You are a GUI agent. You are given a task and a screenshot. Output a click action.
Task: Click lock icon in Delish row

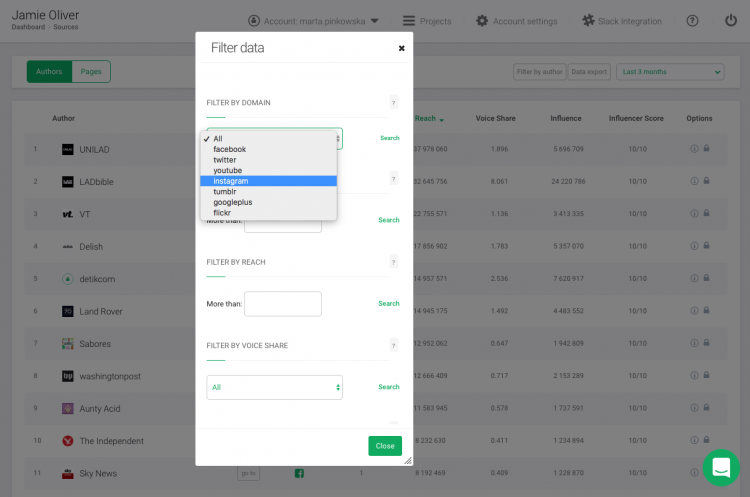click(x=706, y=245)
